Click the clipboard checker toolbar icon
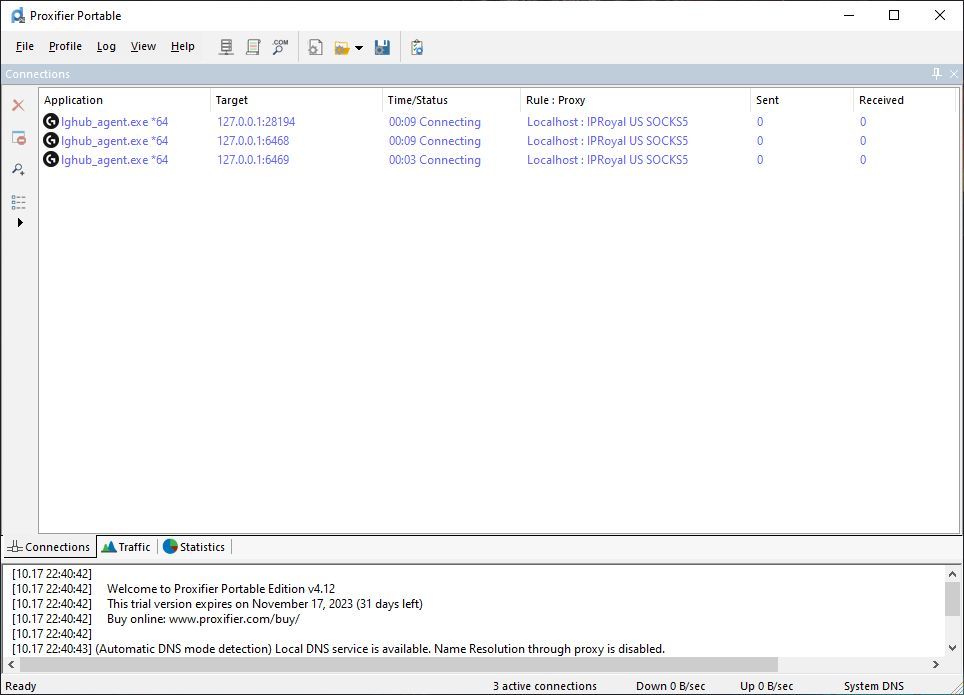The width and height of the screenshot is (964, 695). point(417,47)
